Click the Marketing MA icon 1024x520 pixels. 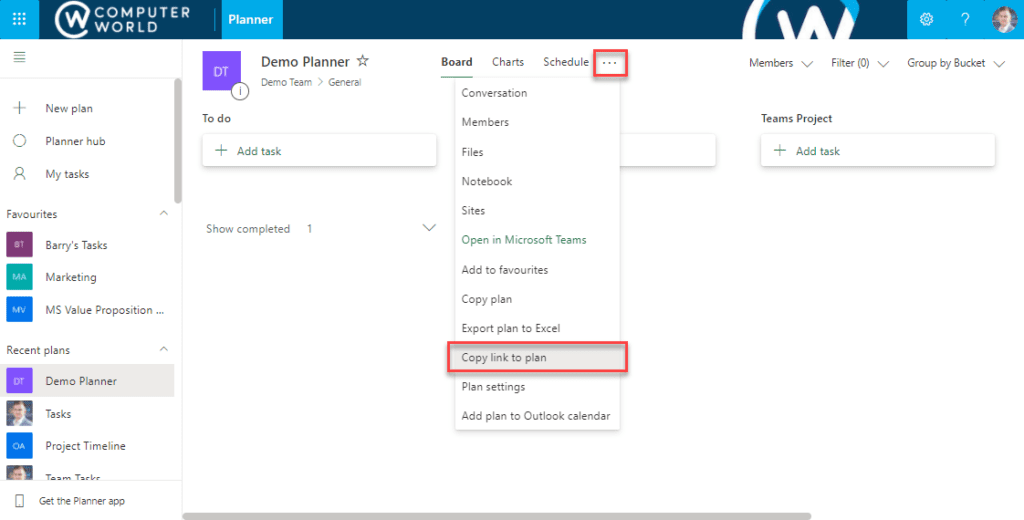click(x=19, y=277)
